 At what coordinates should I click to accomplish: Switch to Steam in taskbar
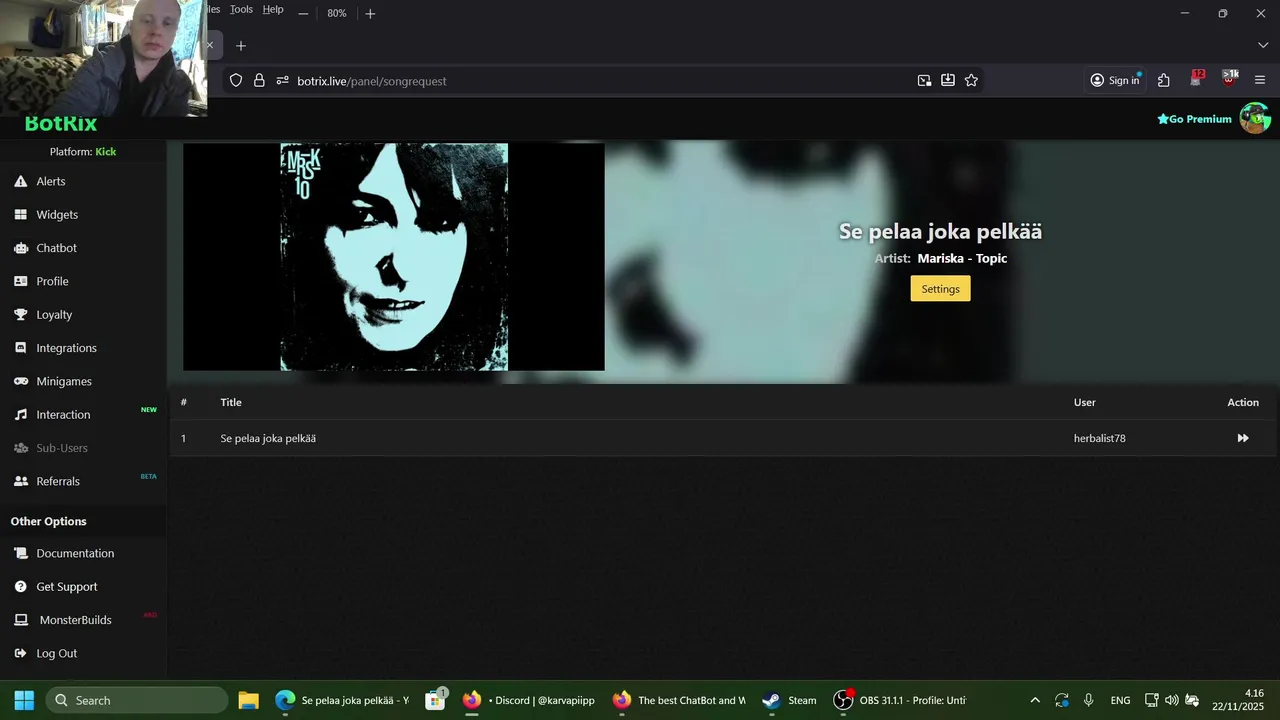tap(789, 700)
